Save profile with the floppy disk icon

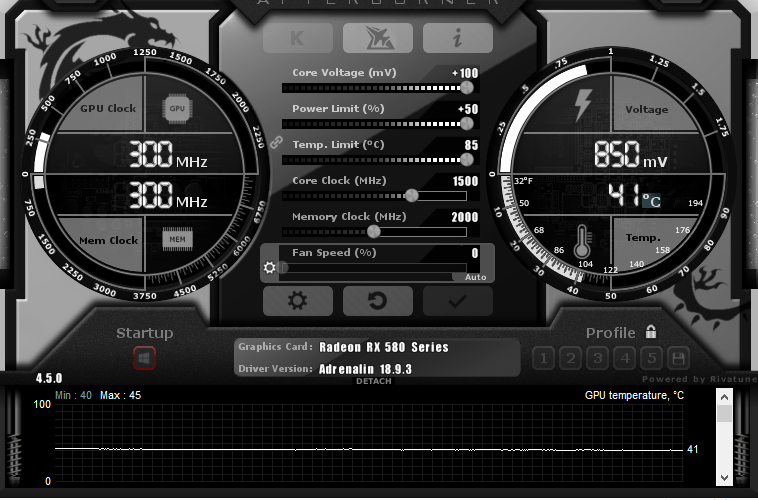(x=678, y=358)
